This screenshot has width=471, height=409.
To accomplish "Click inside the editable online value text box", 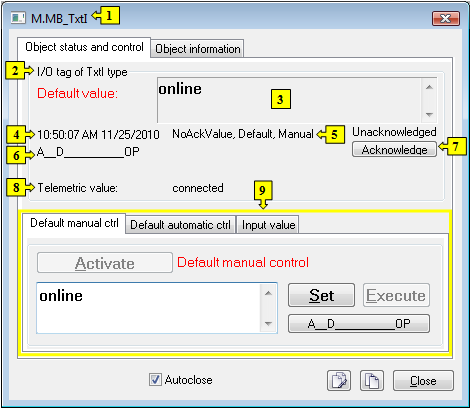I will (x=148, y=308).
